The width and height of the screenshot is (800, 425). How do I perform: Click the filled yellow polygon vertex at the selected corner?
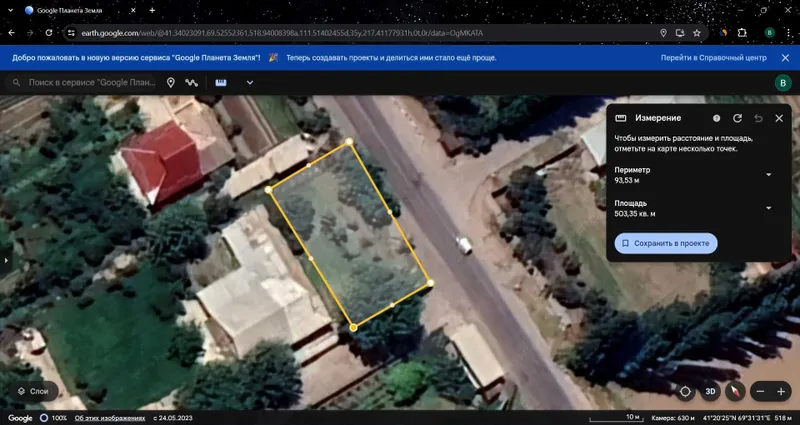click(x=353, y=328)
